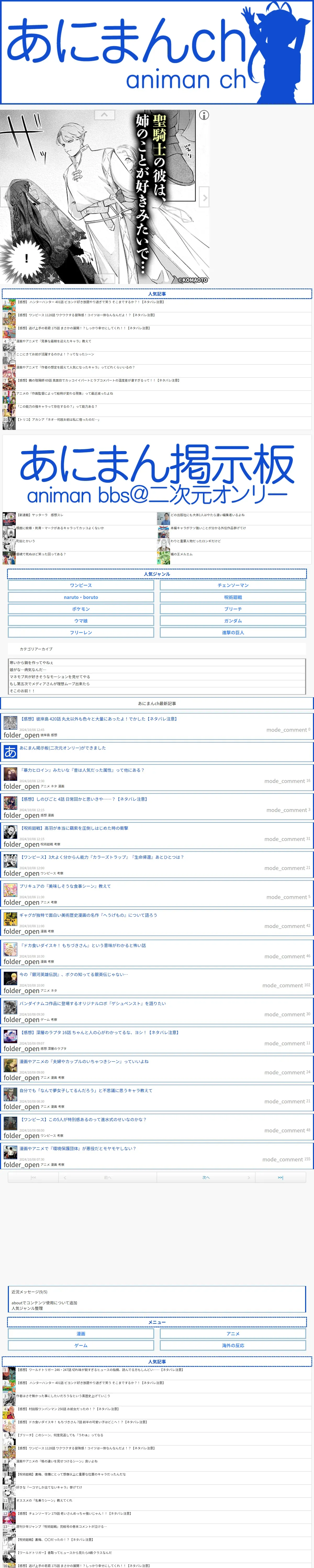314x1568 pixels.
Task: Select the 呪術廻戦 genre
Action: coord(233,597)
